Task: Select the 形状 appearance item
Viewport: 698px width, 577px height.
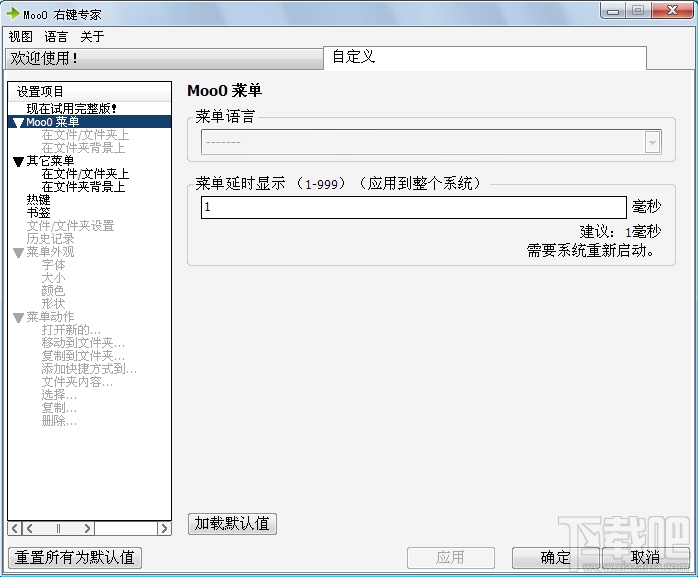Action: (53, 304)
